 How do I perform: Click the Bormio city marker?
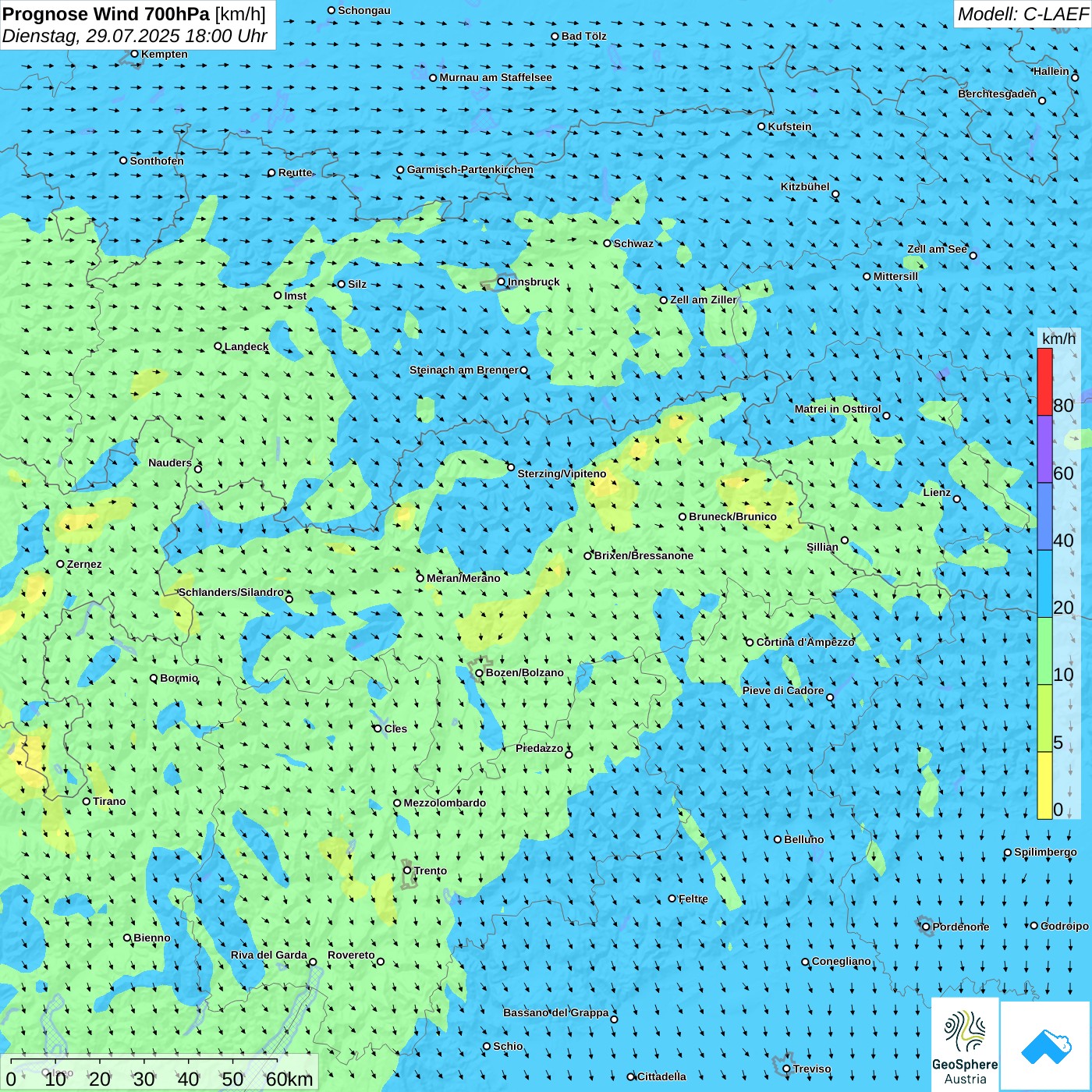[x=154, y=678]
